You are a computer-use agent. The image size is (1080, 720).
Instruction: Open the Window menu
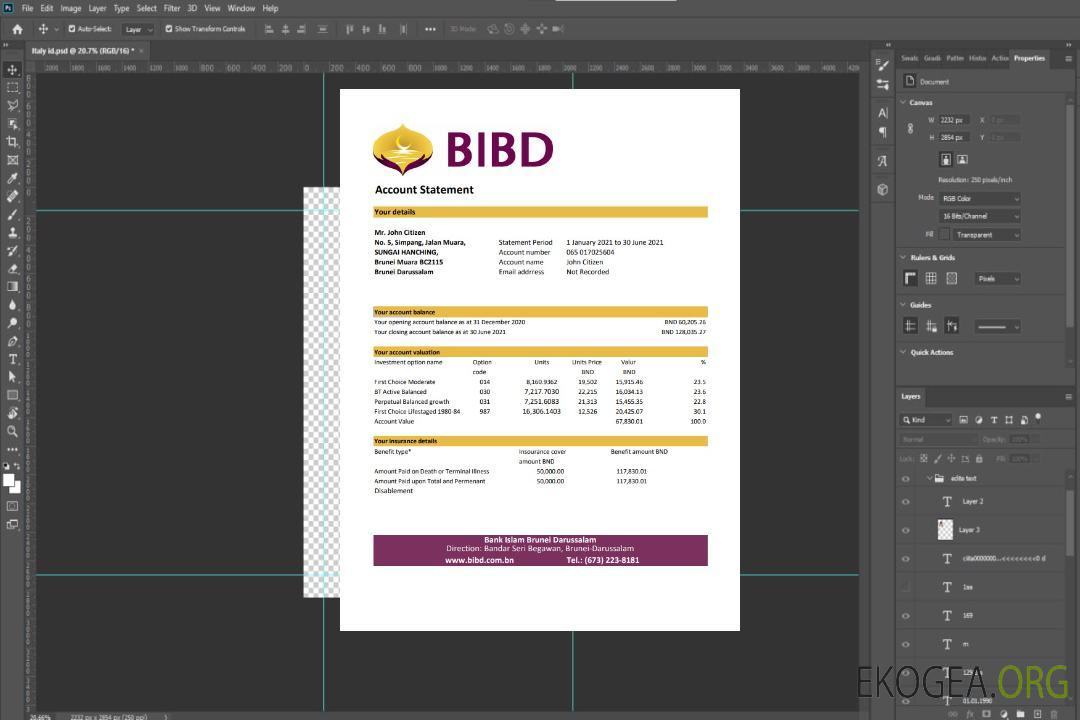tap(241, 8)
